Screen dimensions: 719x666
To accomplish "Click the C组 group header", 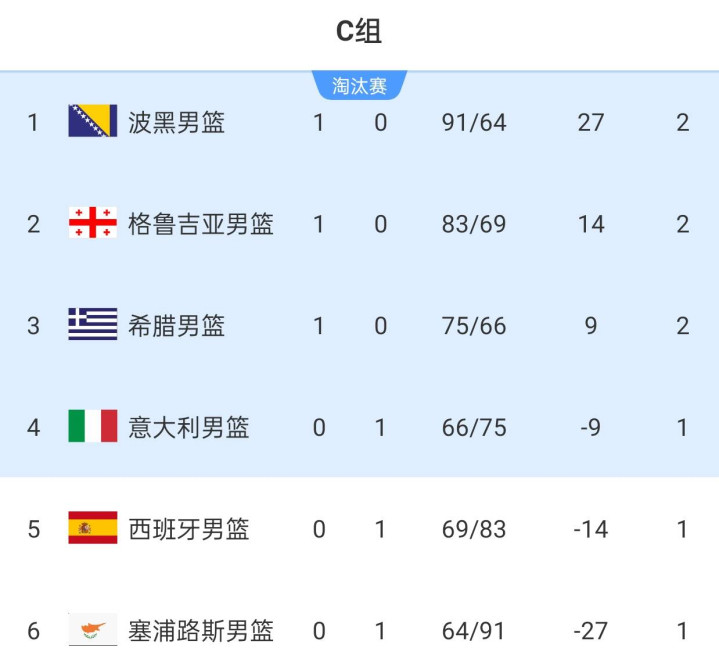I will [x=359, y=32].
